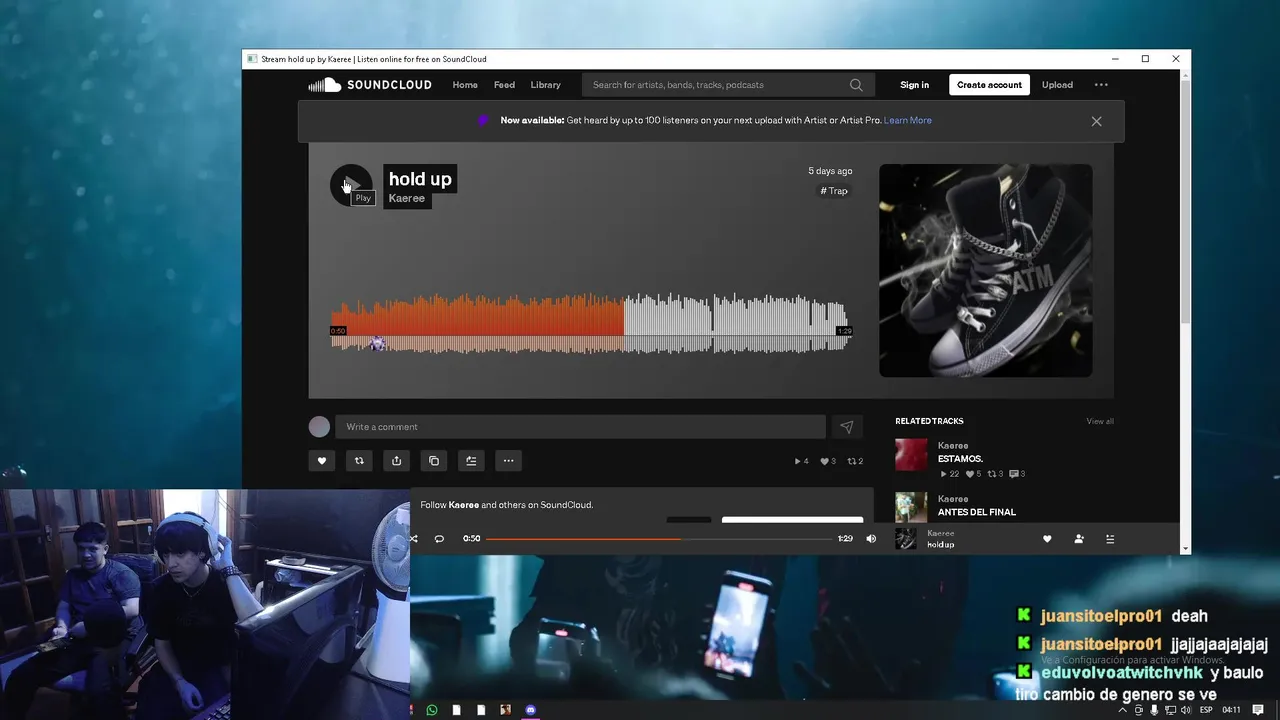Click the Sign in button

point(914,85)
